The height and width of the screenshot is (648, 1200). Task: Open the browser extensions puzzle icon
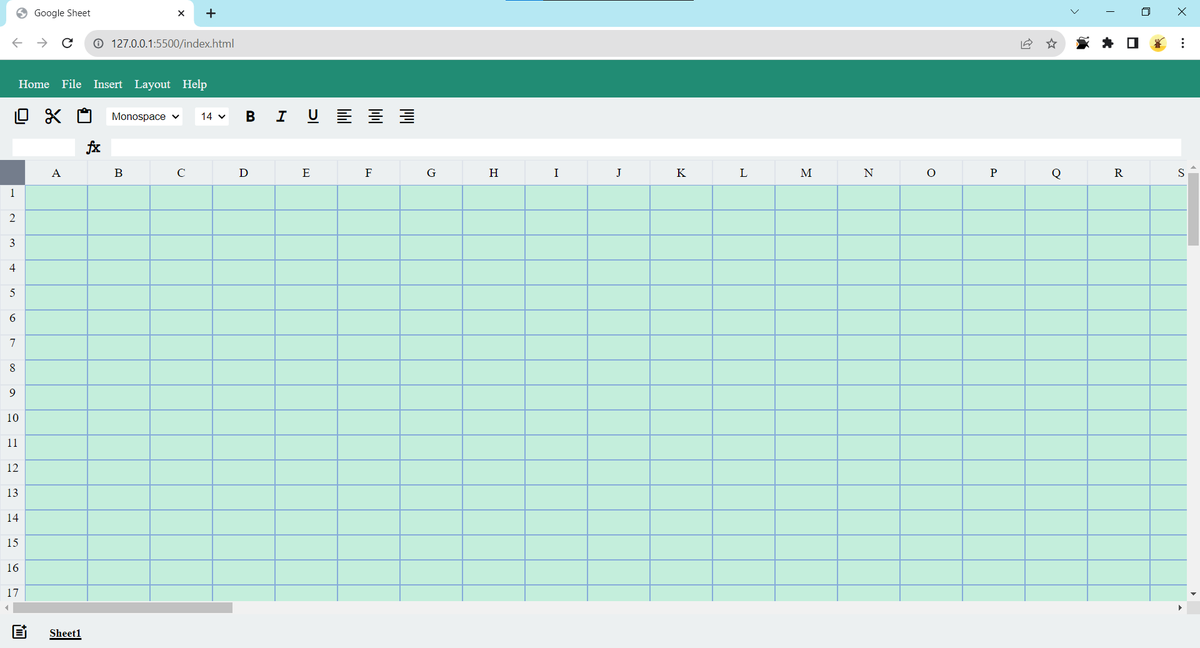coord(1108,44)
